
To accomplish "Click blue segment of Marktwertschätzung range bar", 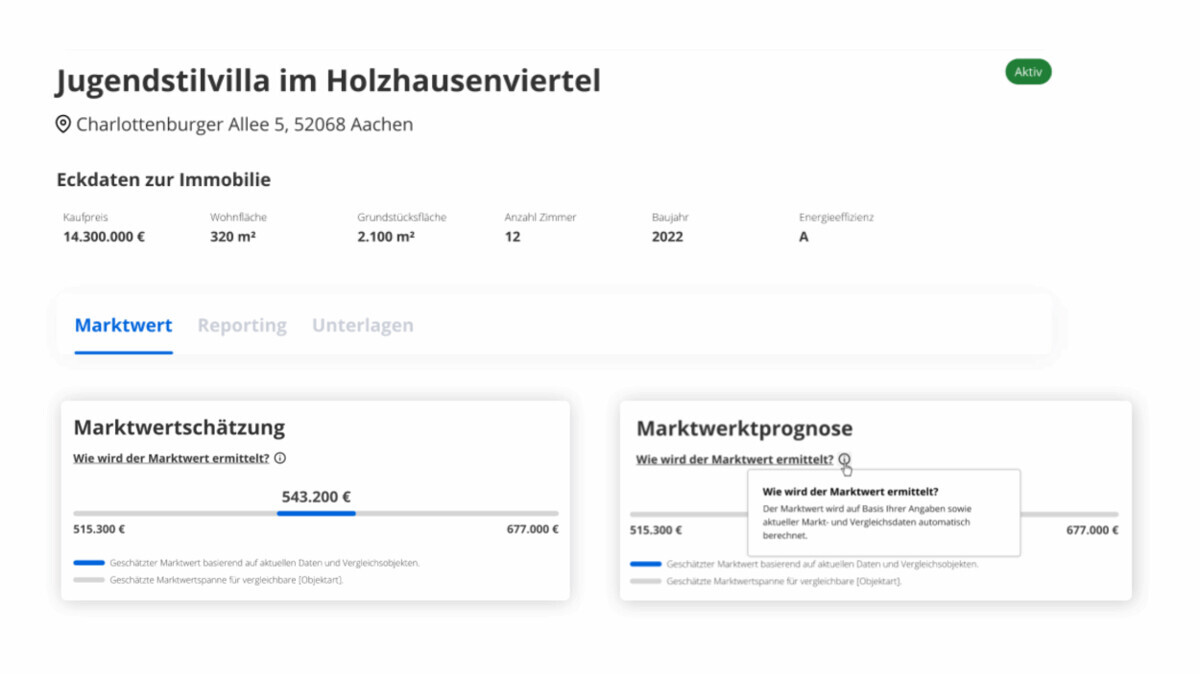I will [x=316, y=513].
